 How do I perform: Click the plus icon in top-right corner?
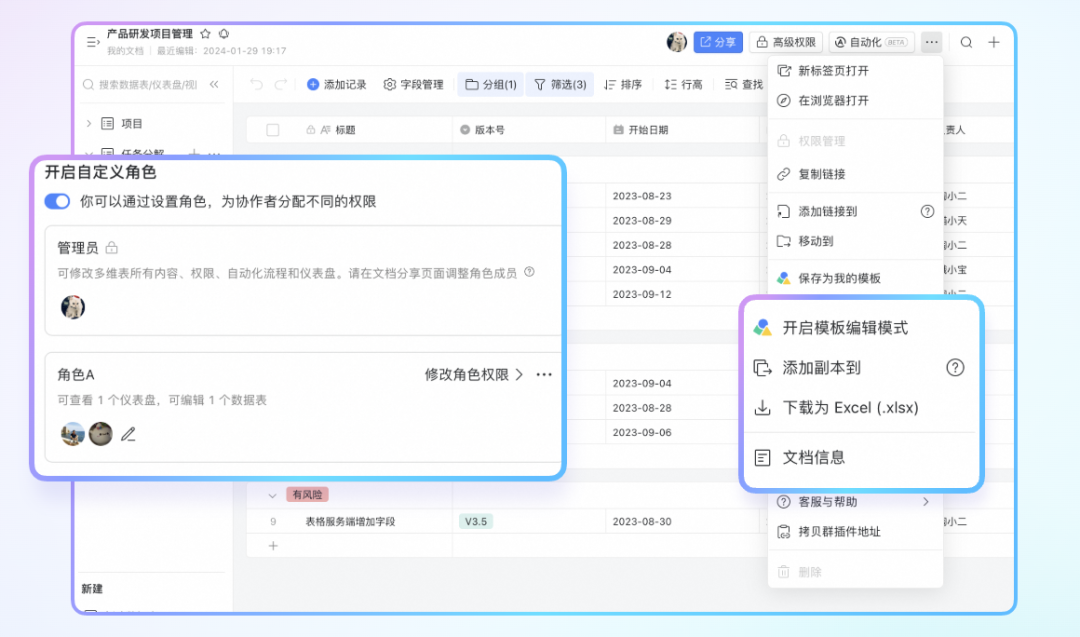coord(994,42)
